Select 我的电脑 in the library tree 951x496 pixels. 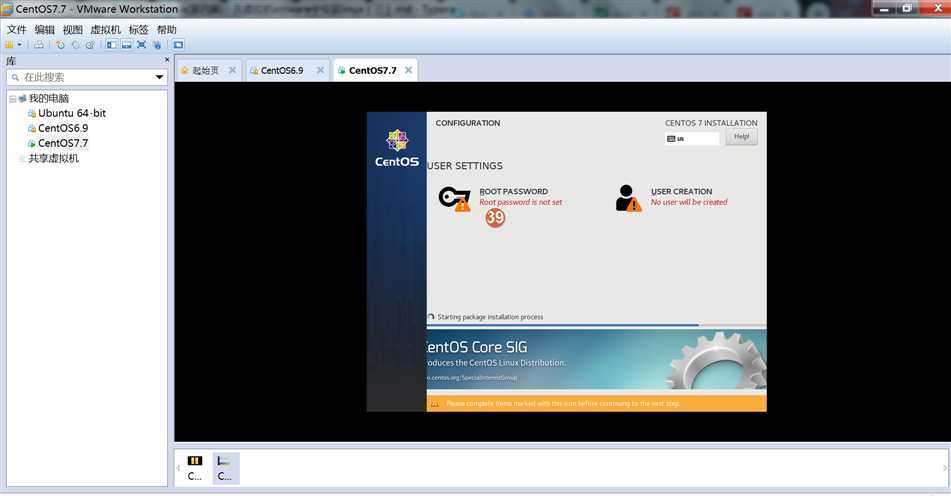point(49,98)
